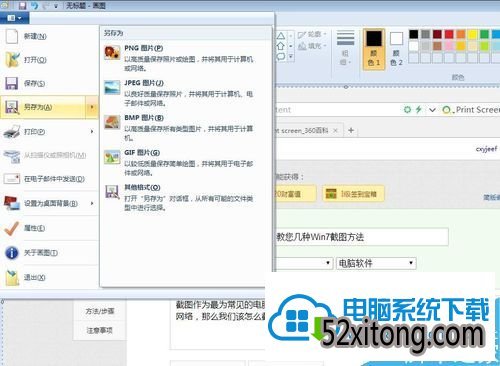
Task: Expand the 打印(P) submenu arrow
Action: 92,132
